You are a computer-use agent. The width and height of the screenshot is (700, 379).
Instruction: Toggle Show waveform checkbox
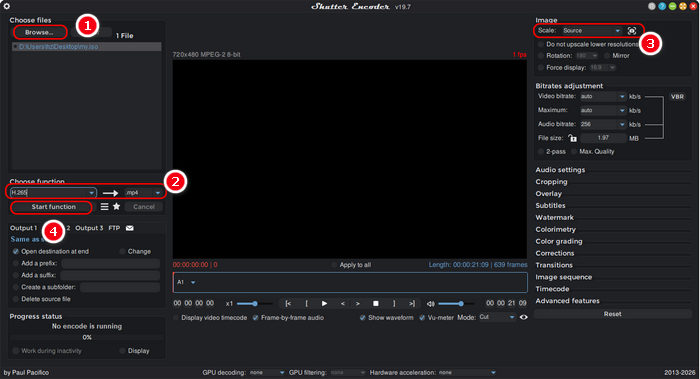pyautogui.click(x=363, y=318)
